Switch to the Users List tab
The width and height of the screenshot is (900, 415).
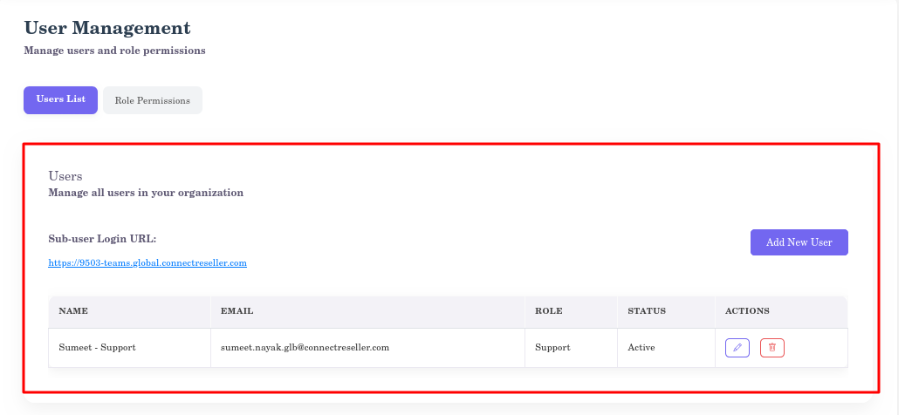click(61, 100)
